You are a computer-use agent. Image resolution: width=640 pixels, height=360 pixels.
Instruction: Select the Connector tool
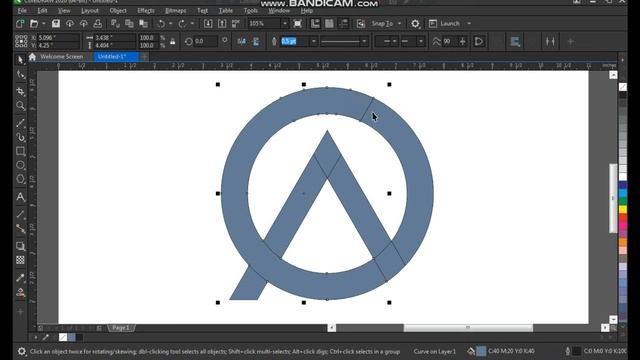click(20, 229)
